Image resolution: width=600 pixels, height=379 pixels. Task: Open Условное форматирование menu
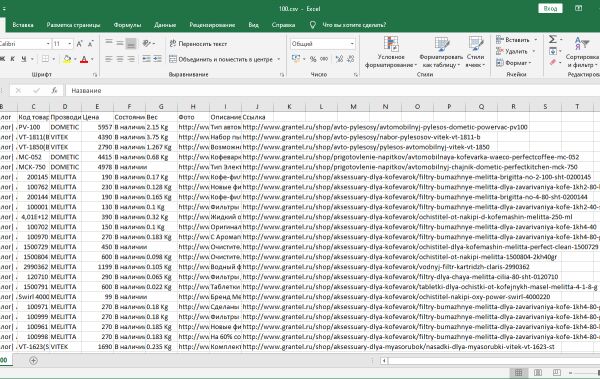(391, 52)
